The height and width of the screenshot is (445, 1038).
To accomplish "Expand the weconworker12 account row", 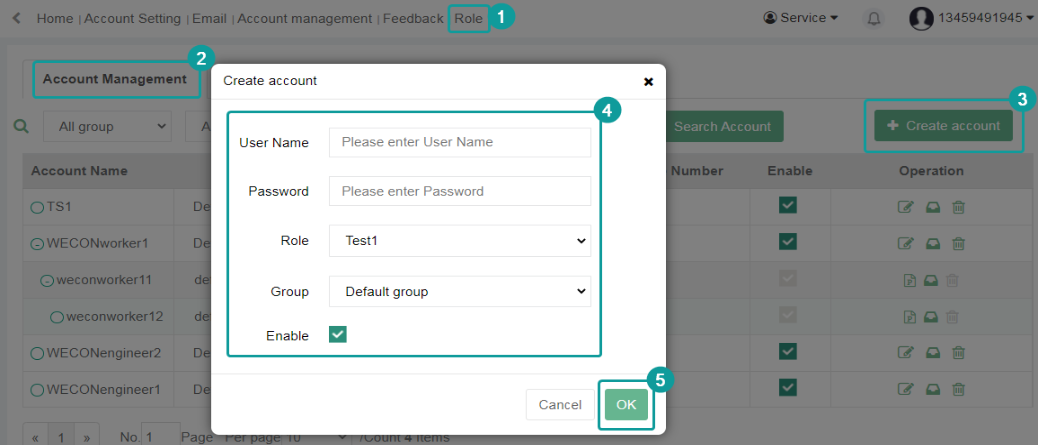I will (57, 317).
